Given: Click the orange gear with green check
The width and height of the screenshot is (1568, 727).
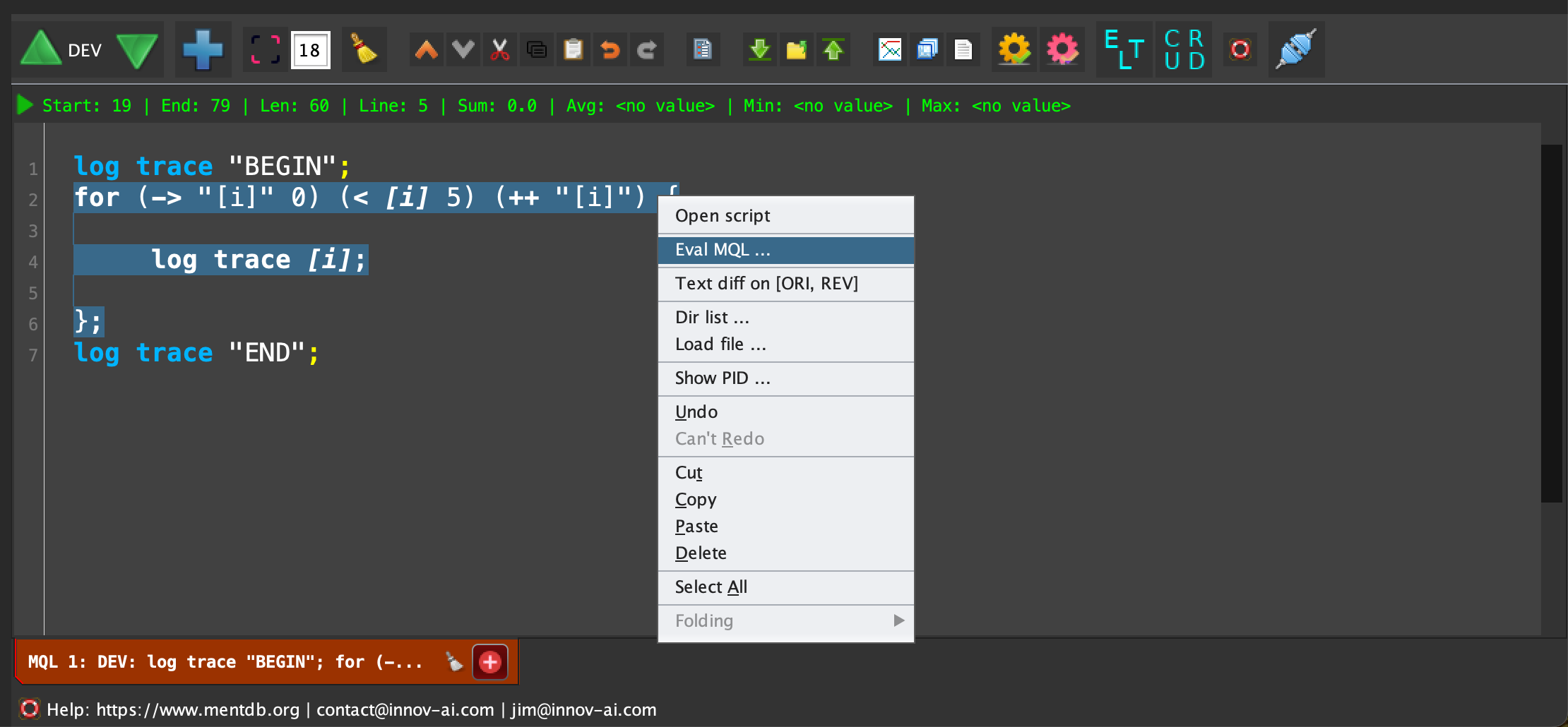Looking at the screenshot, I should [x=1014, y=49].
